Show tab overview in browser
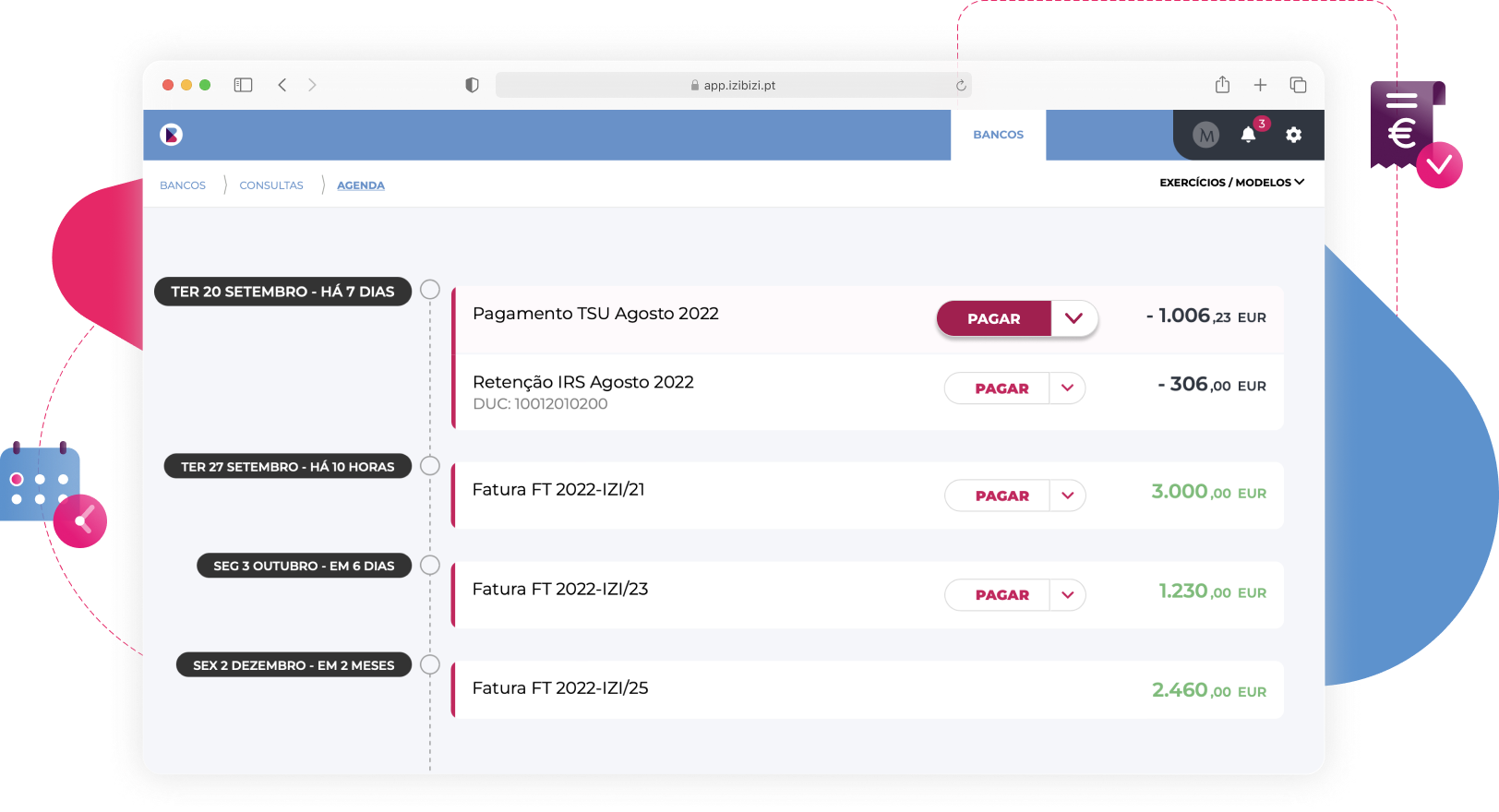 [x=1298, y=85]
